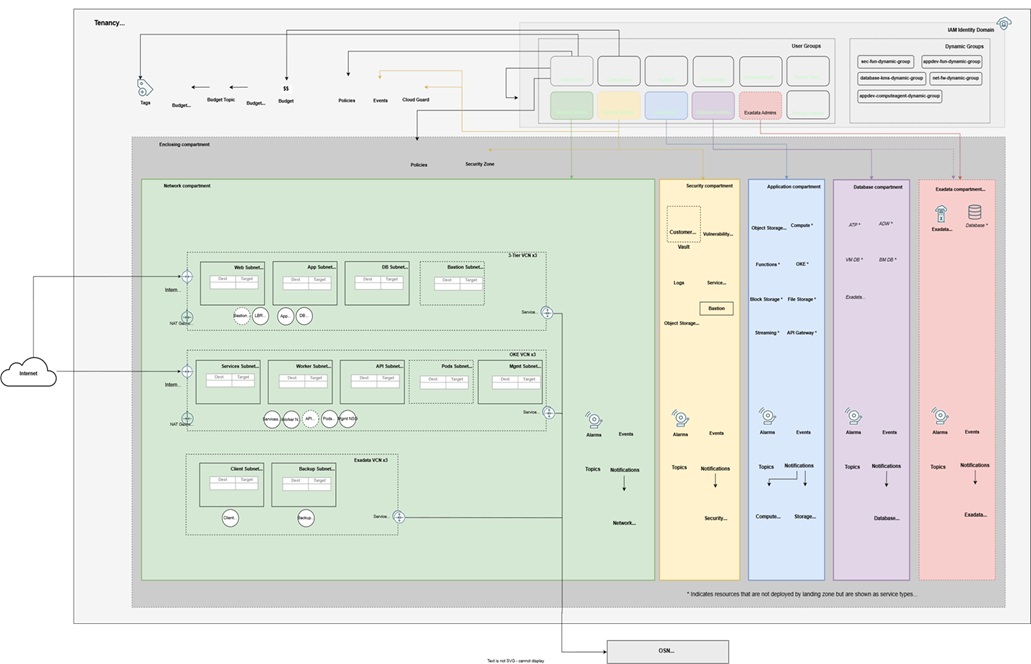
Task: Select the Exadata Admins user group box
Action: pos(761,105)
